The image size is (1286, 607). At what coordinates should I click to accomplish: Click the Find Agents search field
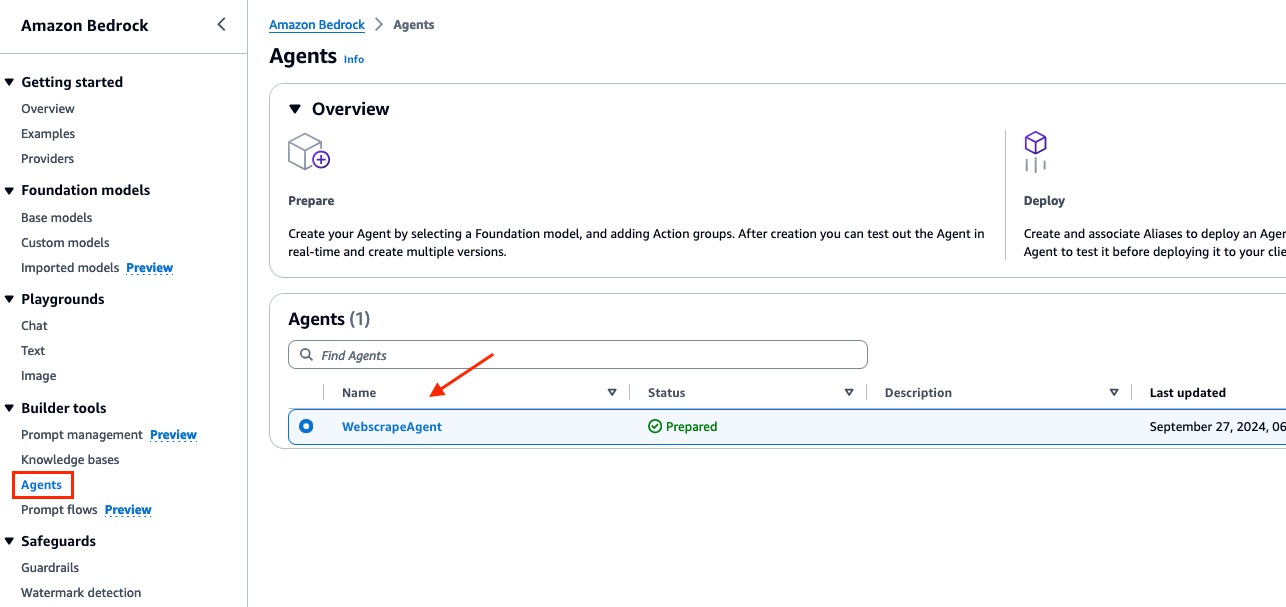click(x=578, y=355)
